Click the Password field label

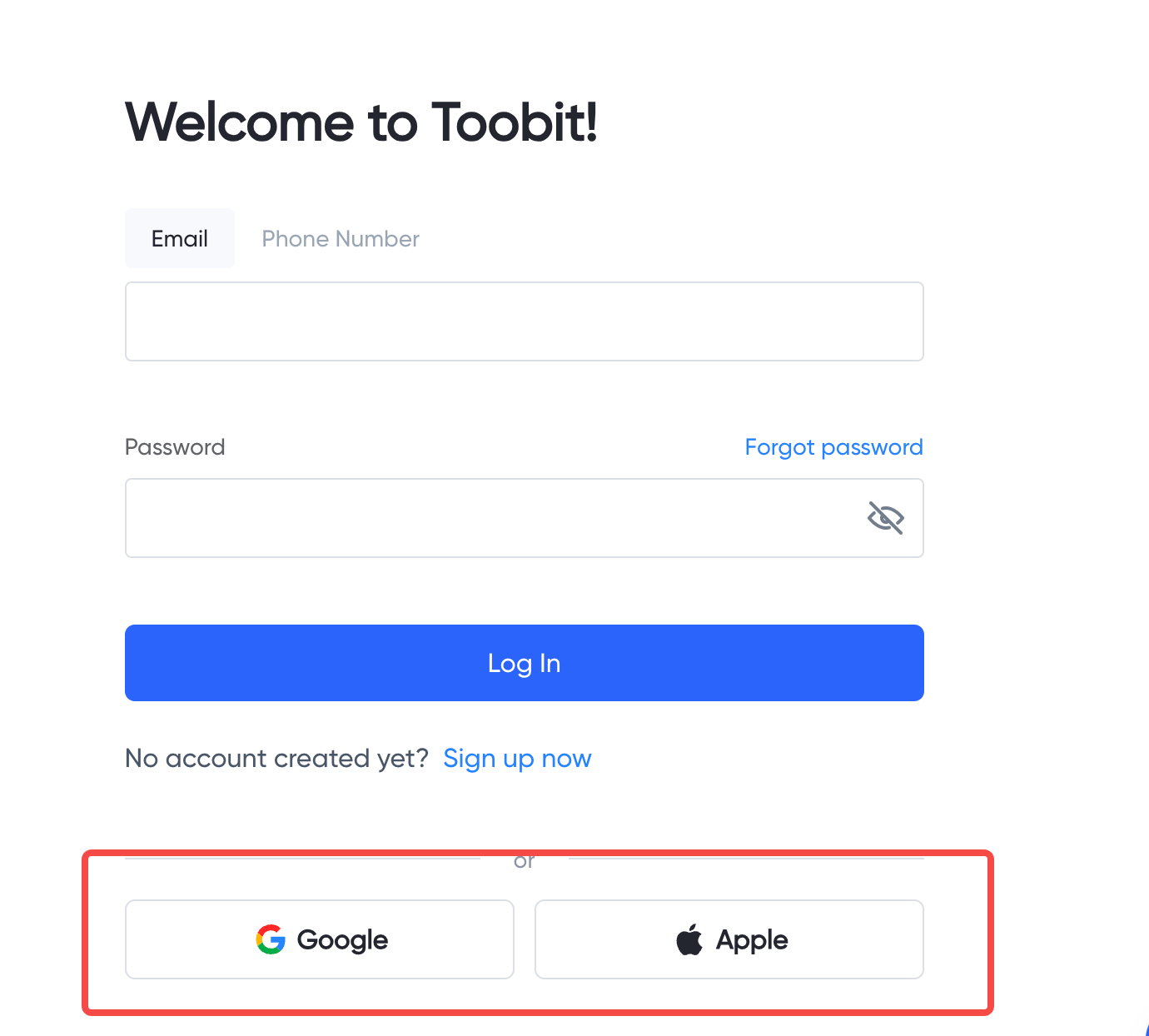tap(175, 447)
